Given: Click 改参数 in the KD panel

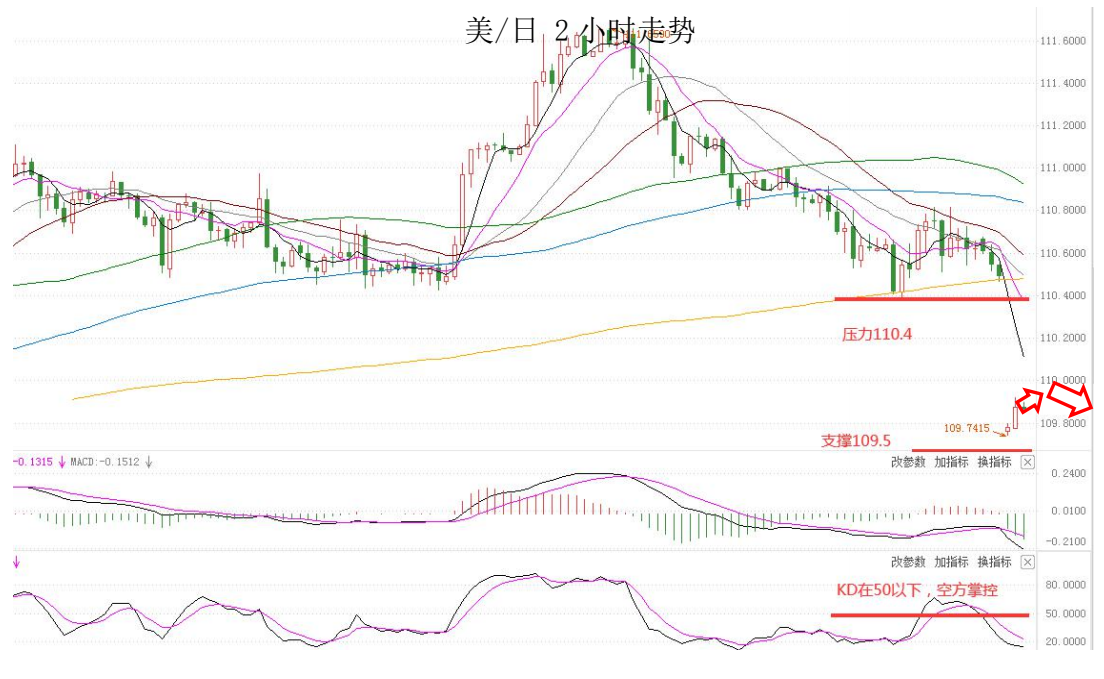Looking at the screenshot, I should (x=908, y=561).
